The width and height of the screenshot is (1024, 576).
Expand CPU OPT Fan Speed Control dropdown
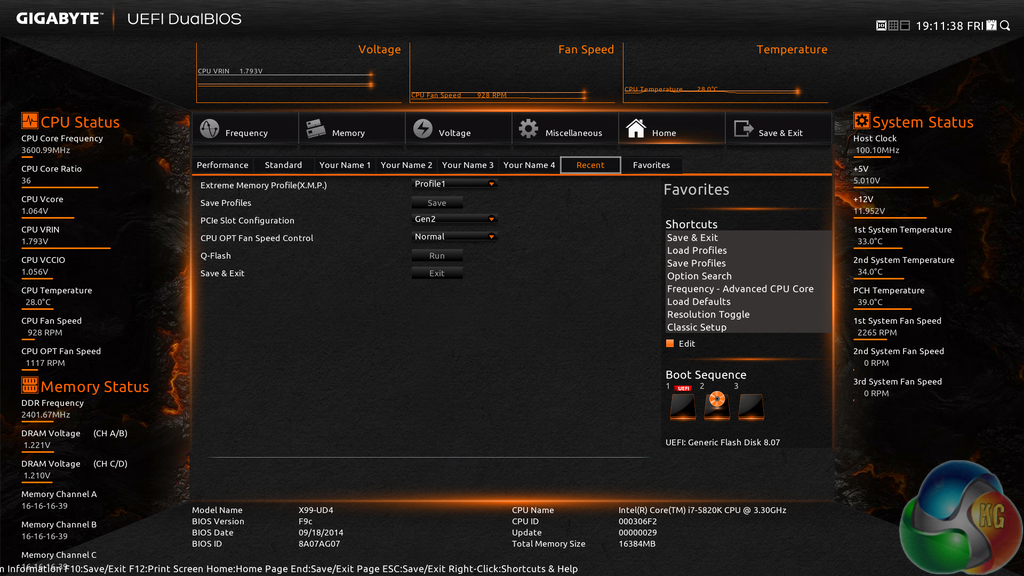455,237
